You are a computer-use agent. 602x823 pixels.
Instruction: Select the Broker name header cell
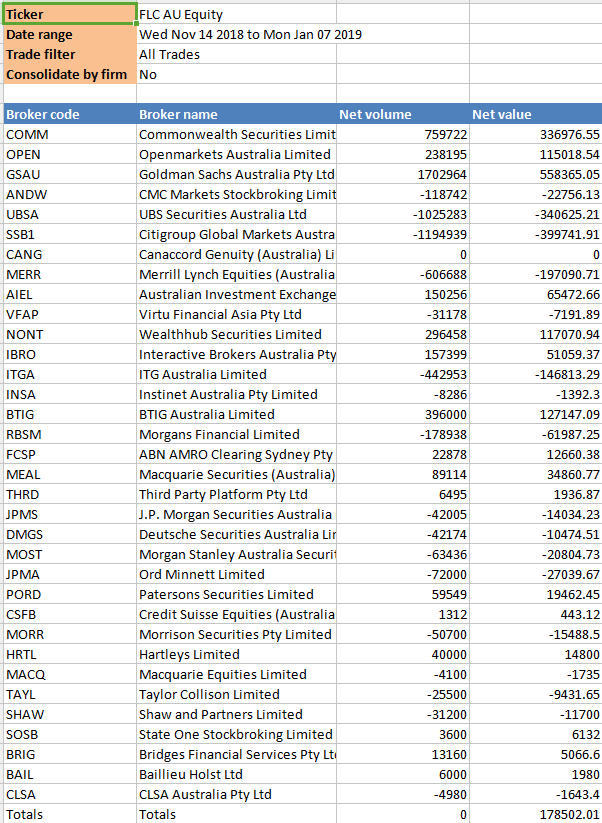236,114
